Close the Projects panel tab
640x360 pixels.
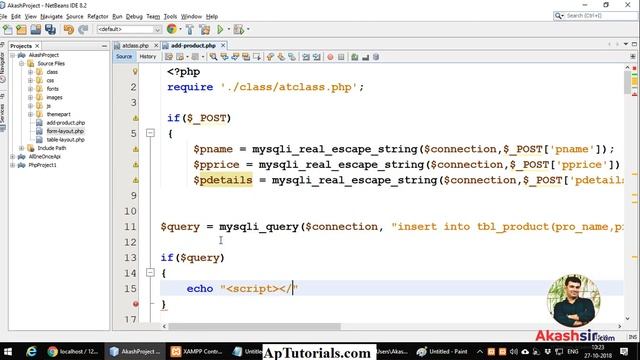[37, 46]
